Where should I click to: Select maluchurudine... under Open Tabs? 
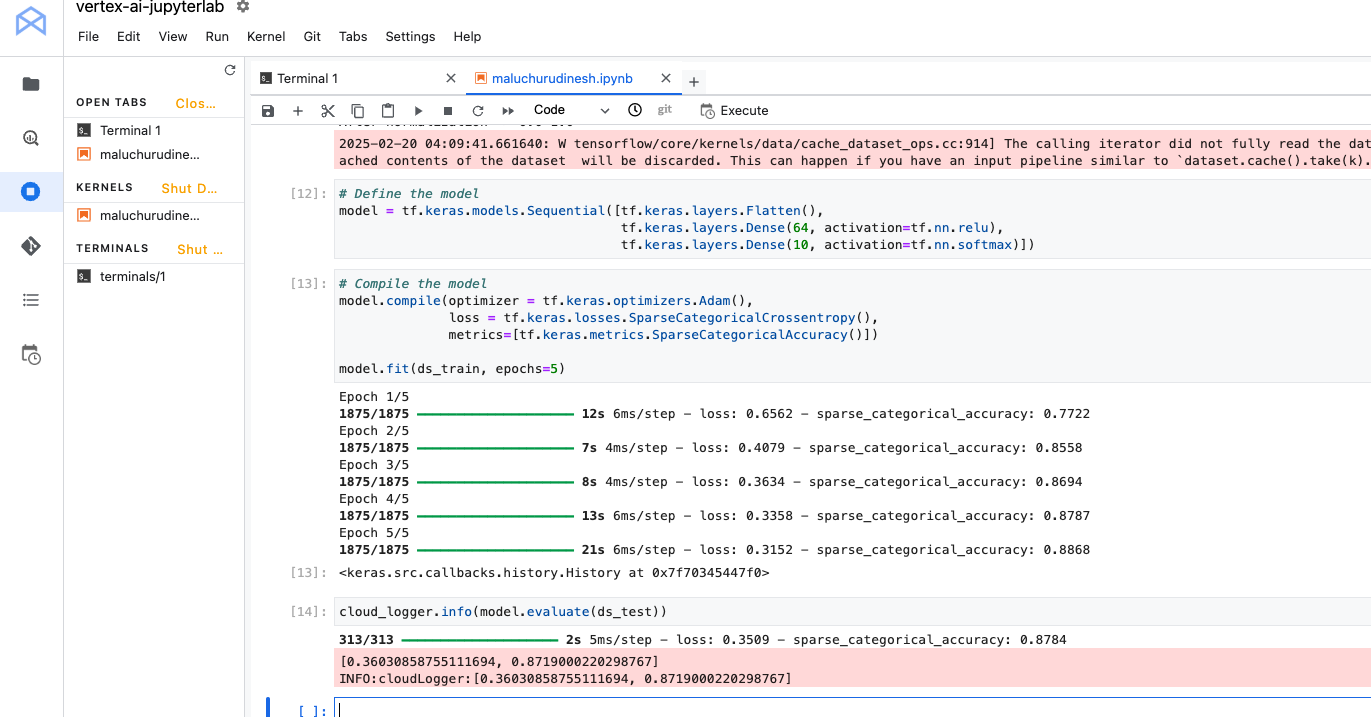pos(149,154)
